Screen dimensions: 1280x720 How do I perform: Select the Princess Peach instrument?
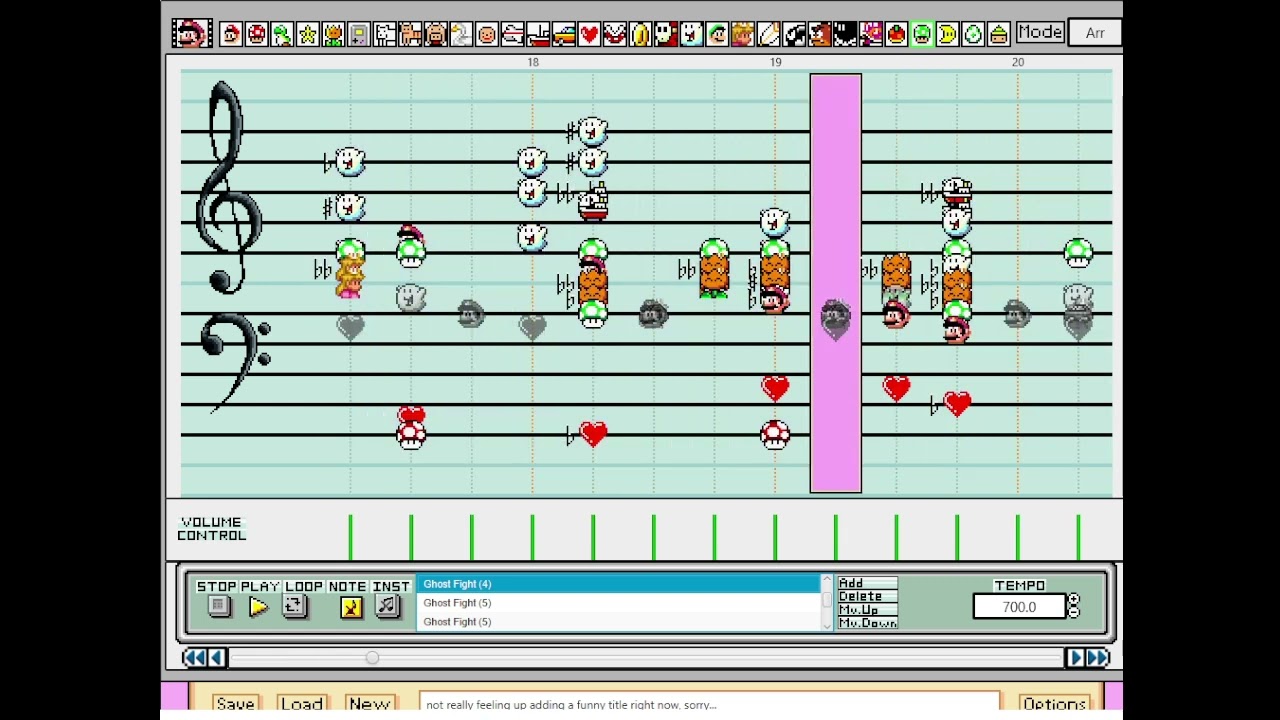(743, 35)
